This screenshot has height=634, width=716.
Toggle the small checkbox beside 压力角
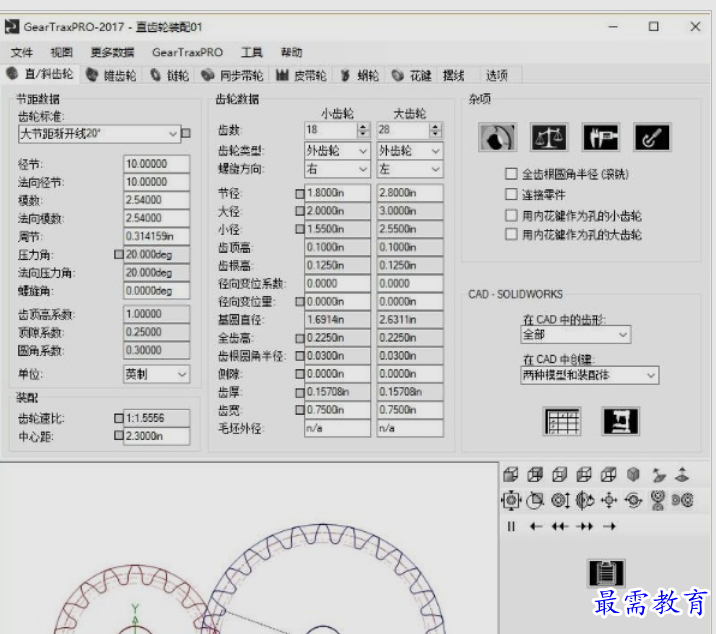(x=119, y=254)
